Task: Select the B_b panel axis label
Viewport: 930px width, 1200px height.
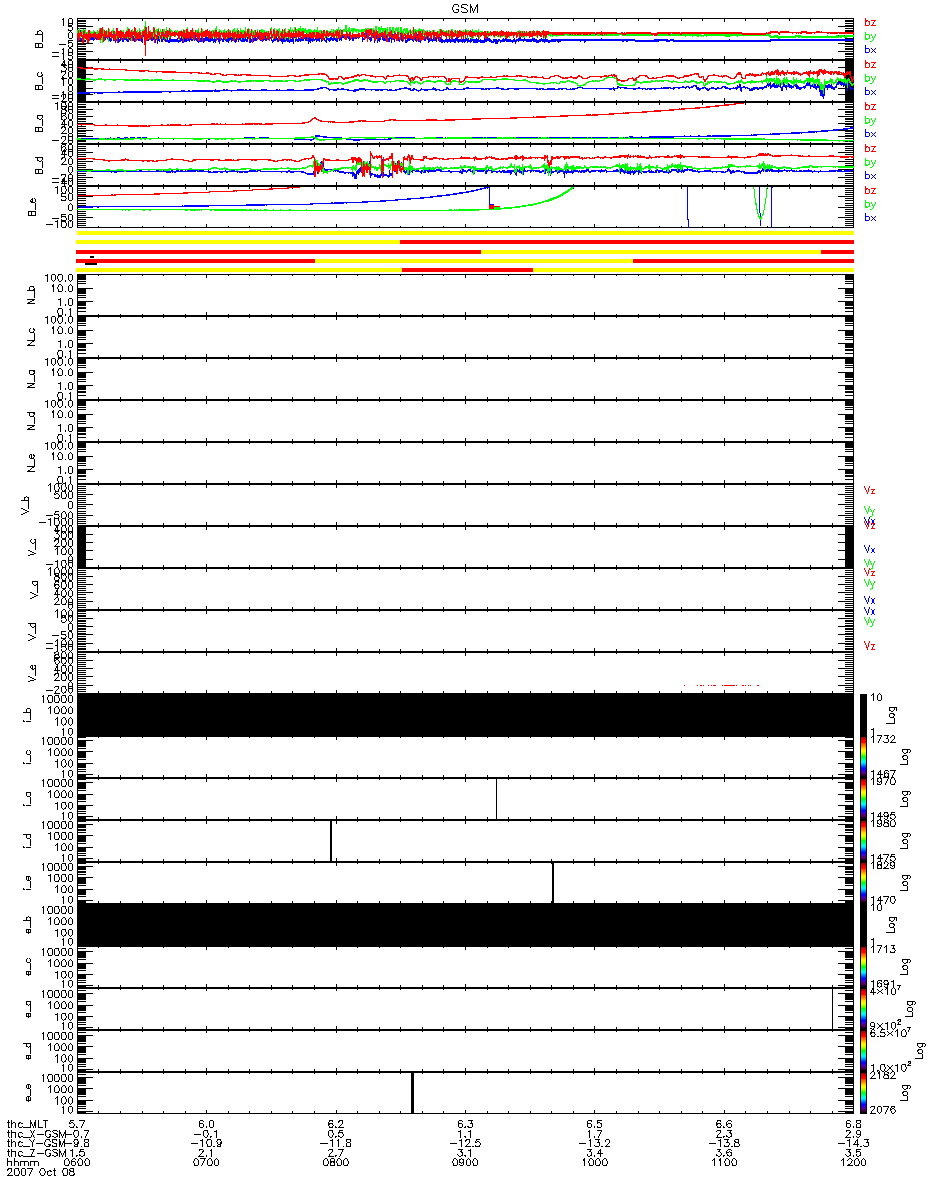Action: (x=40, y=39)
